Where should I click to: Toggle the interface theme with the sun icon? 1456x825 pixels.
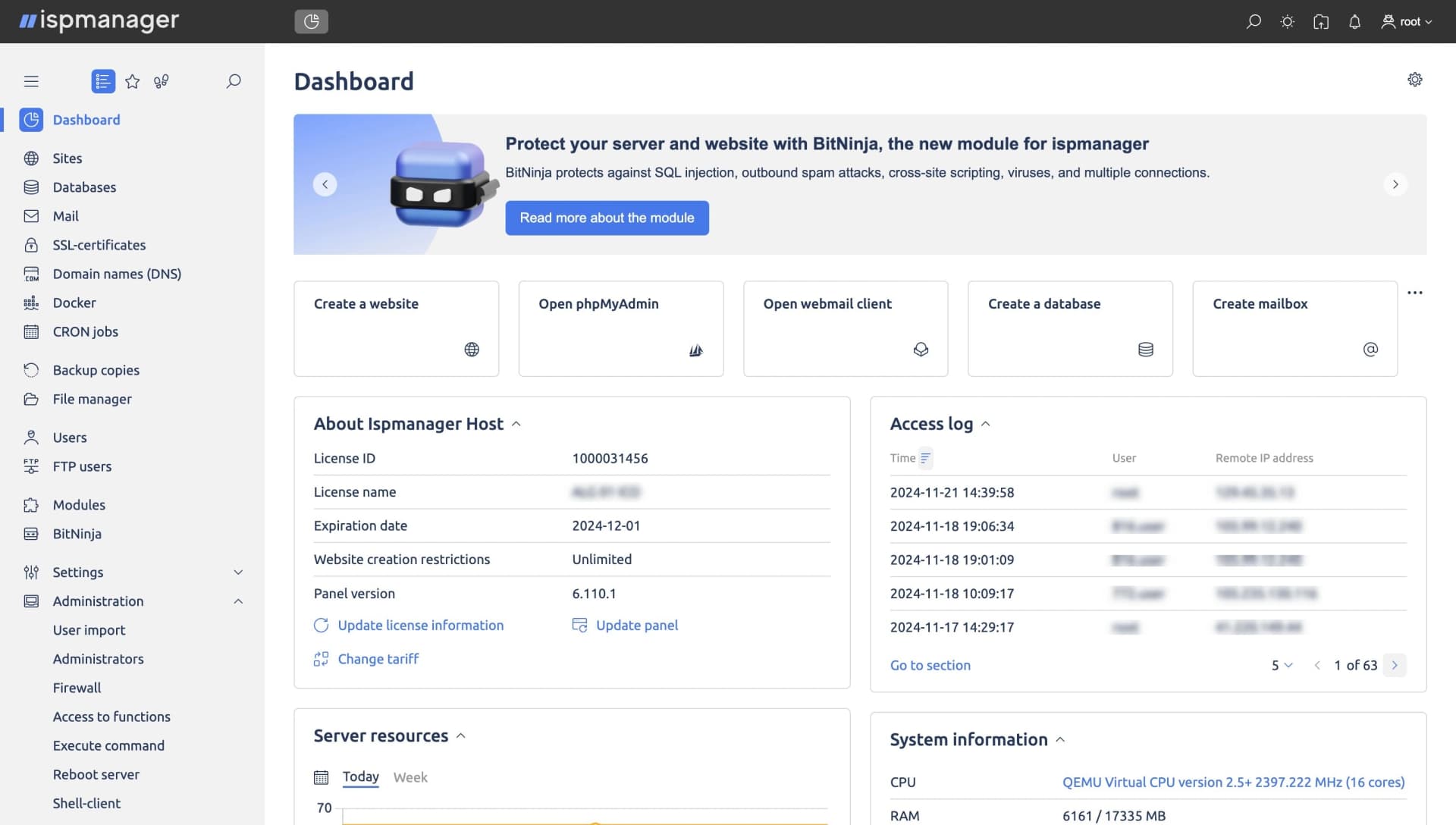1287,21
